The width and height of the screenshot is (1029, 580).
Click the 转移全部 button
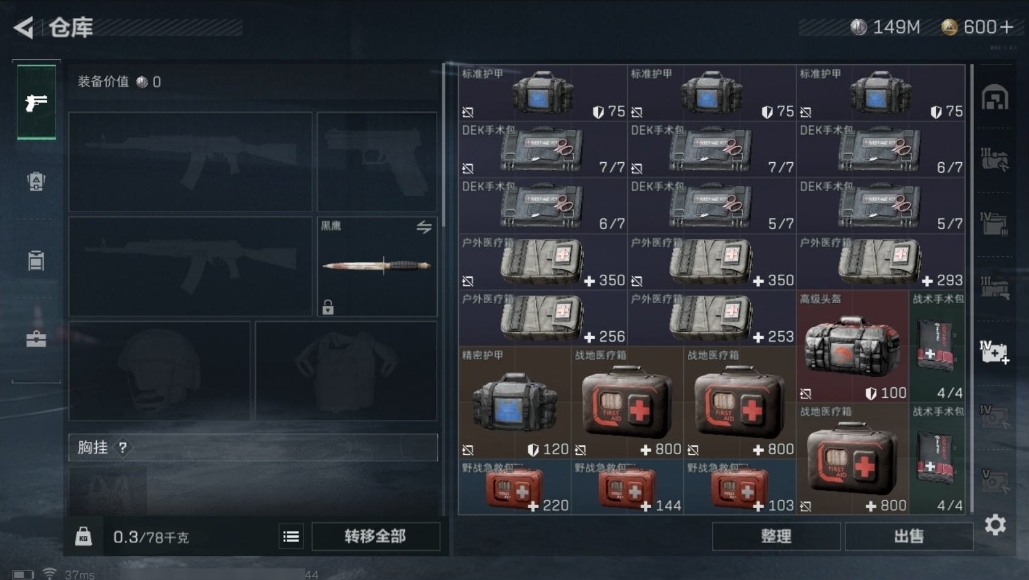pos(375,536)
